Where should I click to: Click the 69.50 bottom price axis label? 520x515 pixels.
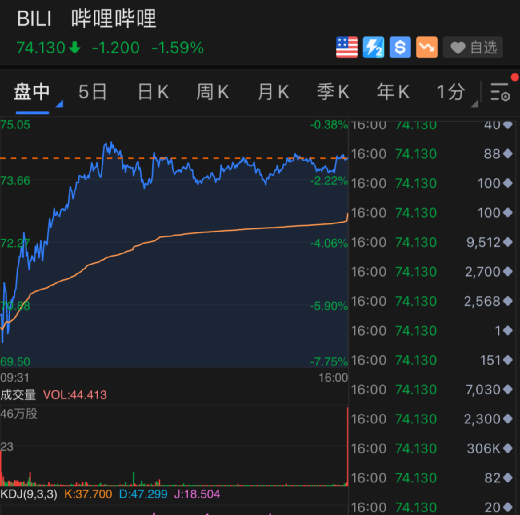(x=15, y=362)
